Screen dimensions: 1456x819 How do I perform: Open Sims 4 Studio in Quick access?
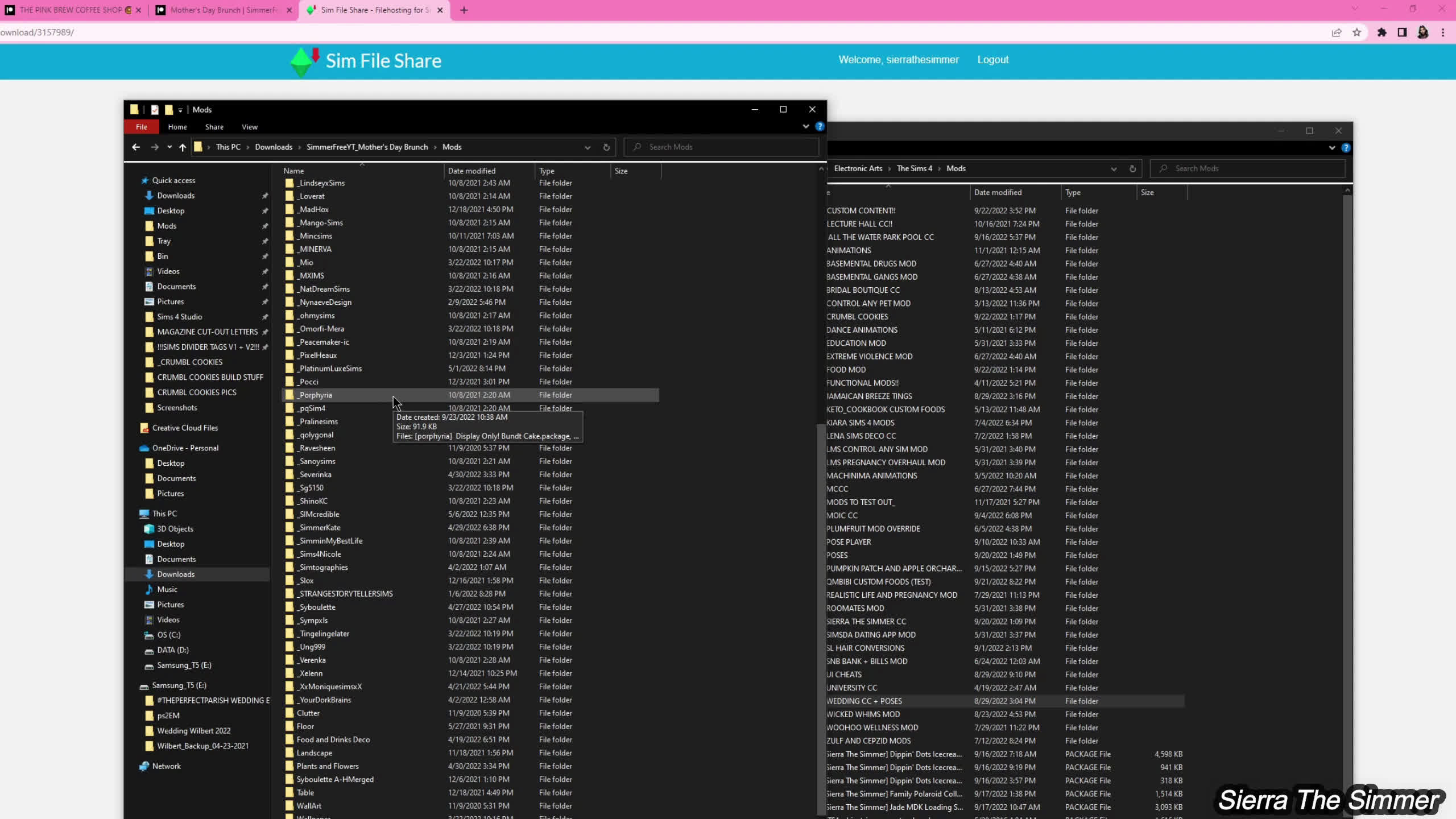pyautogui.click(x=180, y=317)
